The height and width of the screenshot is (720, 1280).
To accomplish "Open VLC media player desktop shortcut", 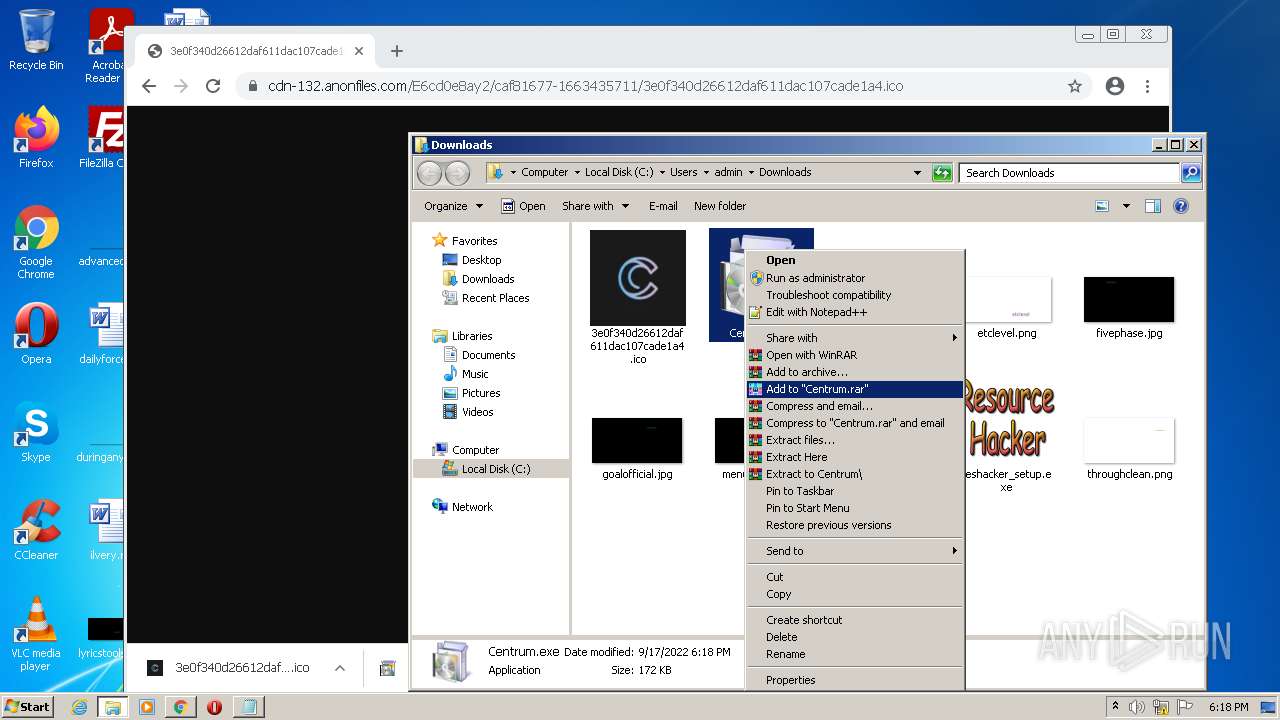I will [36, 634].
